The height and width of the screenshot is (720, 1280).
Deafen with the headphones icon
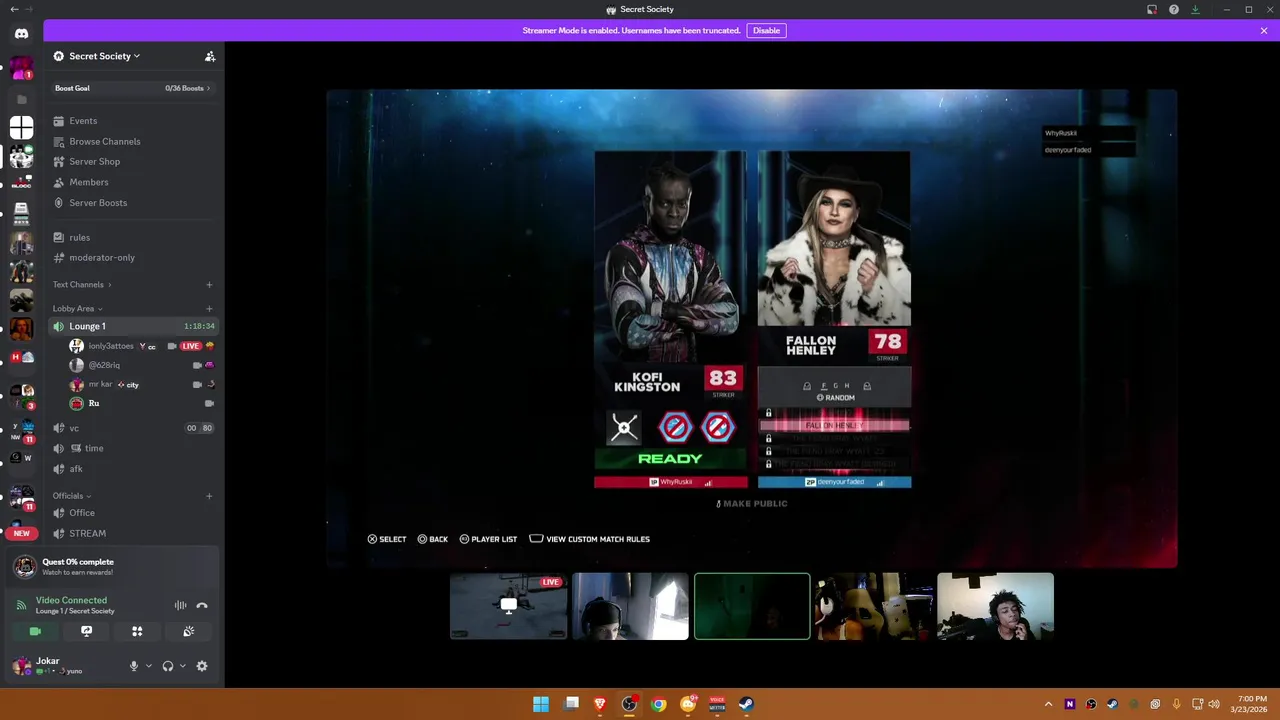click(167, 666)
